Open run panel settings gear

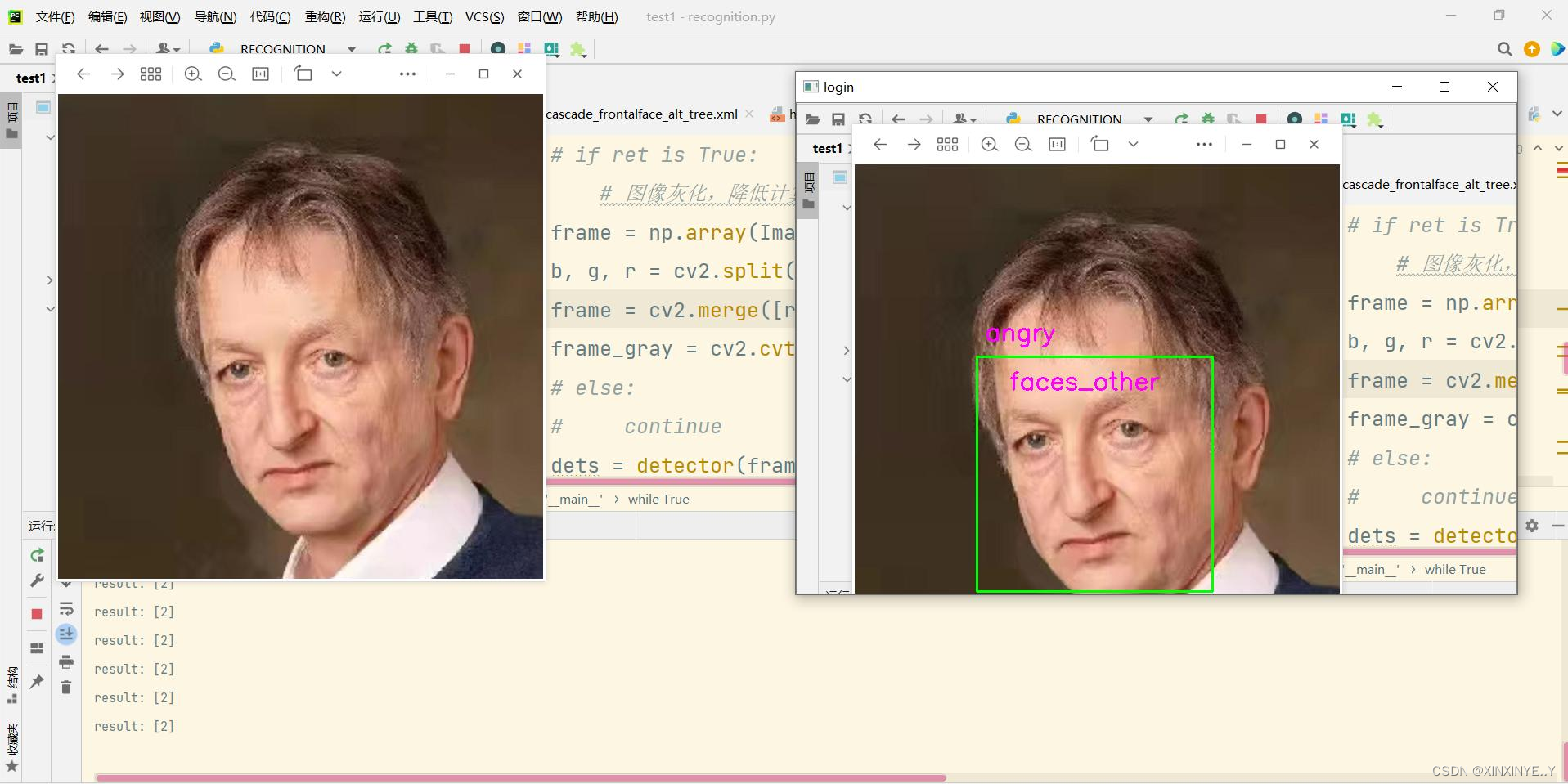tap(1532, 526)
